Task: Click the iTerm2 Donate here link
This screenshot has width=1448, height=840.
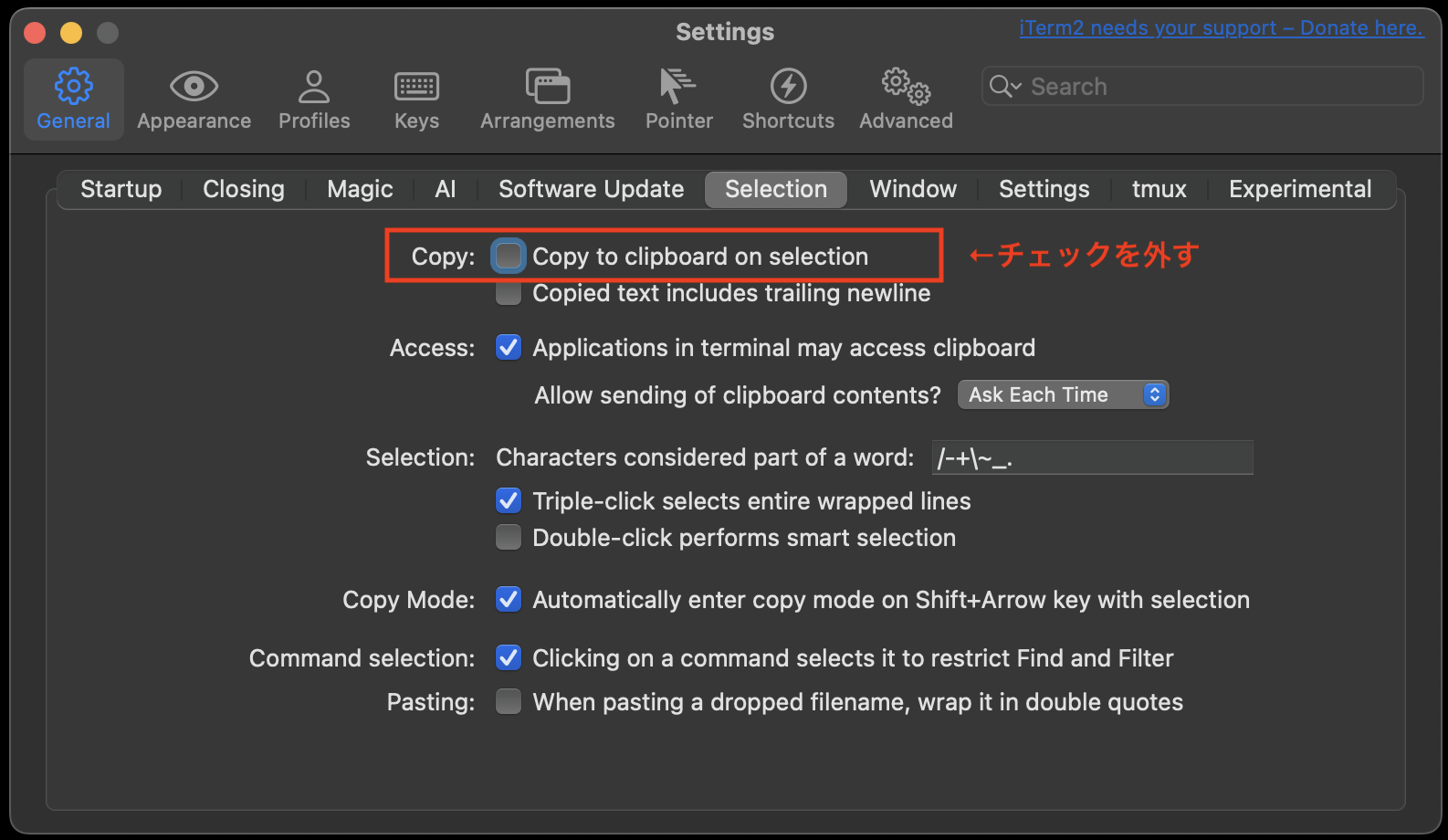Action: tap(1221, 28)
